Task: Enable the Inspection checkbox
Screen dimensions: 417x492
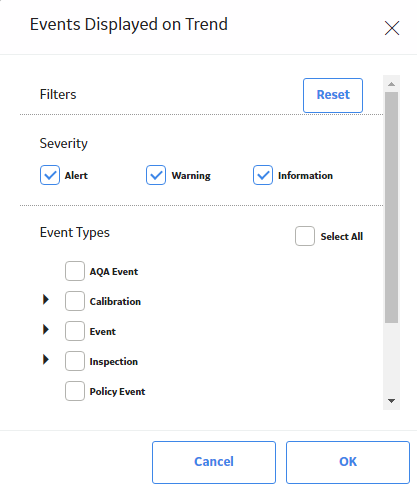Action: pyautogui.click(x=75, y=361)
